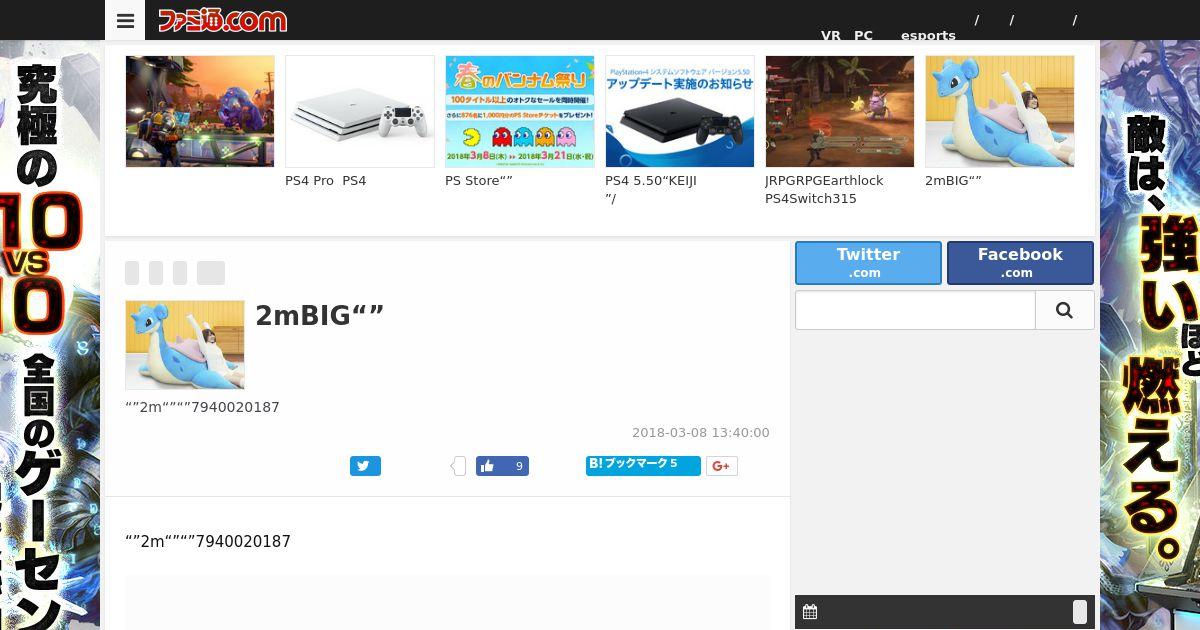Open the VR navigation item

831,35
